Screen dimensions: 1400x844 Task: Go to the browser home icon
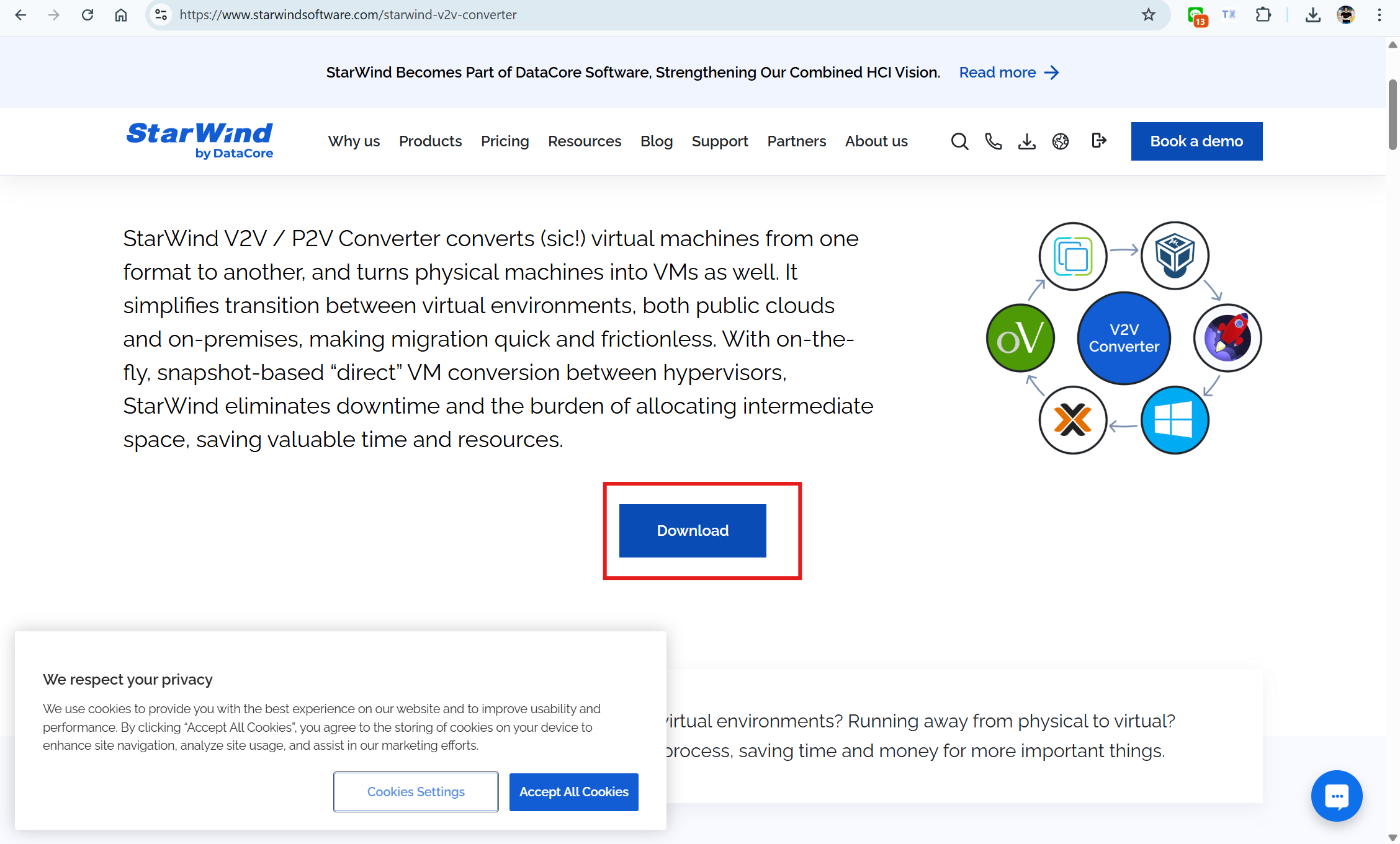pyautogui.click(x=121, y=15)
